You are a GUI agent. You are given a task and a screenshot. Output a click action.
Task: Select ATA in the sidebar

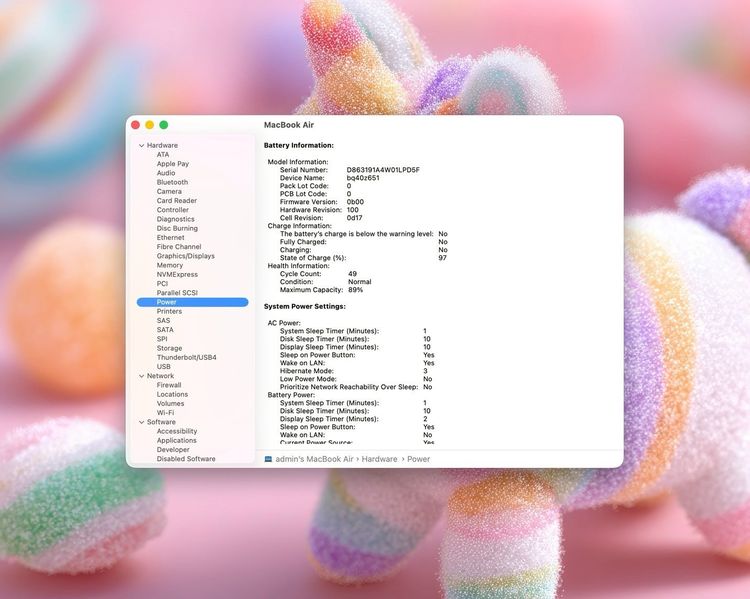[x=163, y=155]
